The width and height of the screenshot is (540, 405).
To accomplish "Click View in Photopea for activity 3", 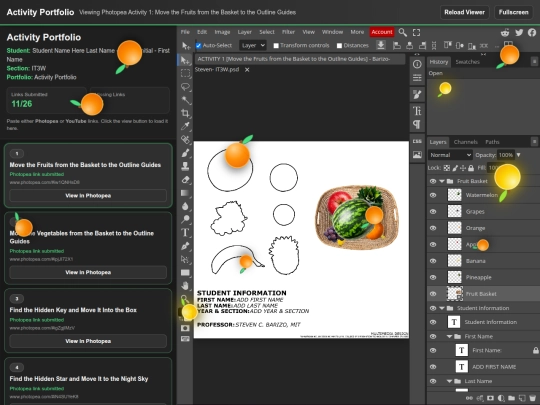I will [88, 341].
